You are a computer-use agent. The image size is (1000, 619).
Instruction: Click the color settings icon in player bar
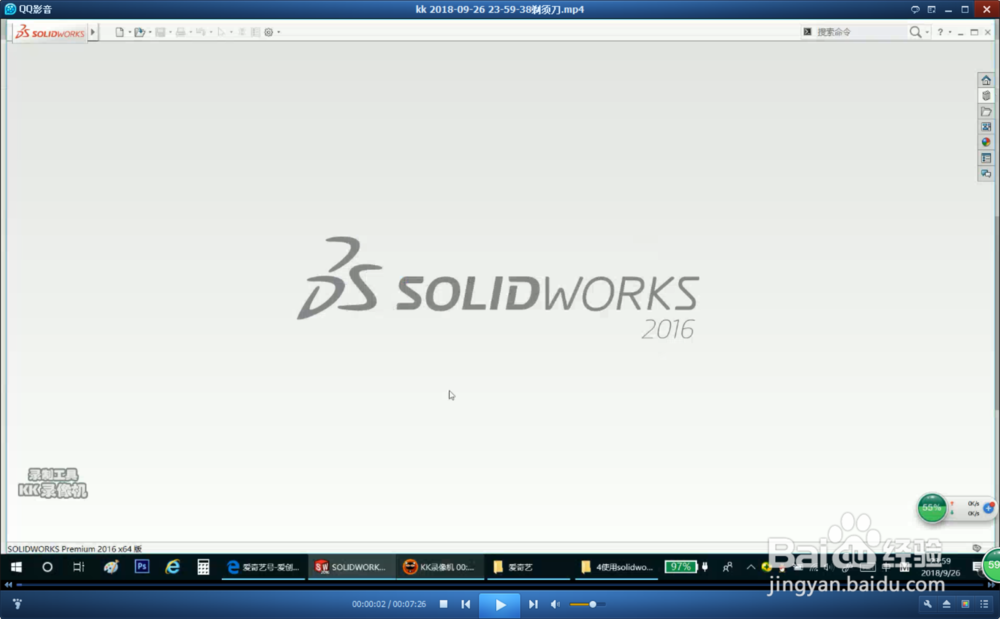pyautogui.click(x=966, y=604)
